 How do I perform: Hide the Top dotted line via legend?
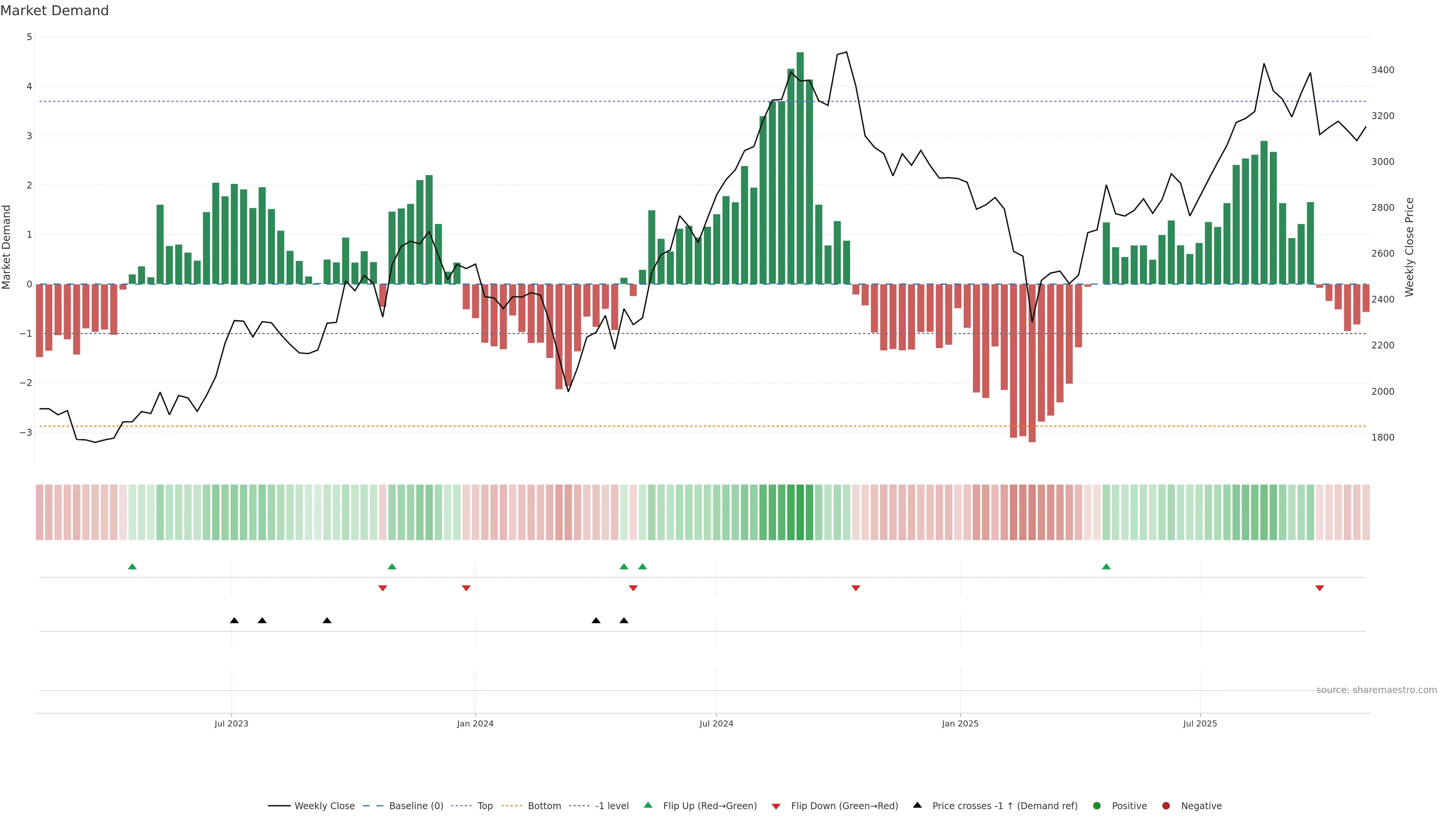click(x=485, y=805)
